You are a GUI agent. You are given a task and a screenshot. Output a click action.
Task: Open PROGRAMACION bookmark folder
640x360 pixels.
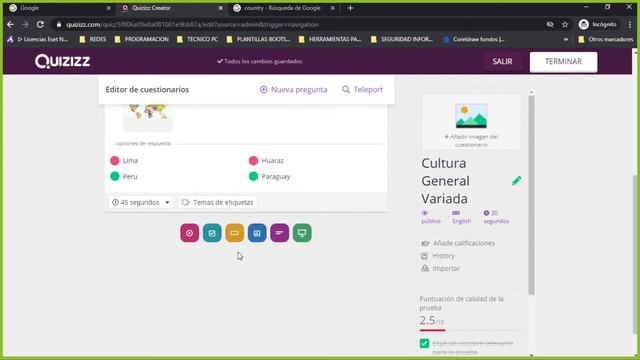click(141, 39)
